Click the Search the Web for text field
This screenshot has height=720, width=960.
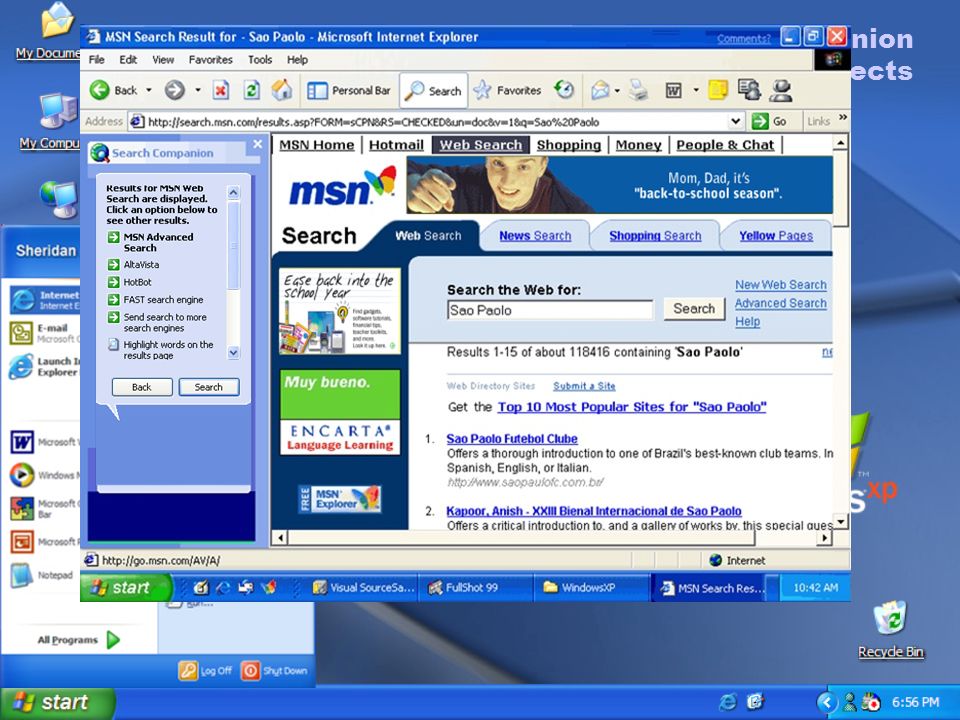[550, 310]
